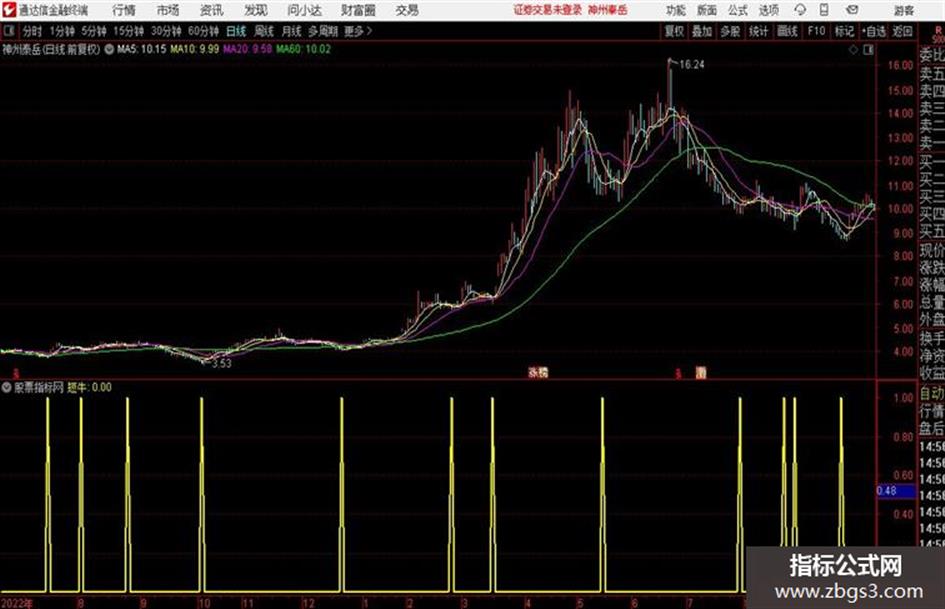
Task: Switch to the 周线 weekly tab
Action: (x=264, y=31)
